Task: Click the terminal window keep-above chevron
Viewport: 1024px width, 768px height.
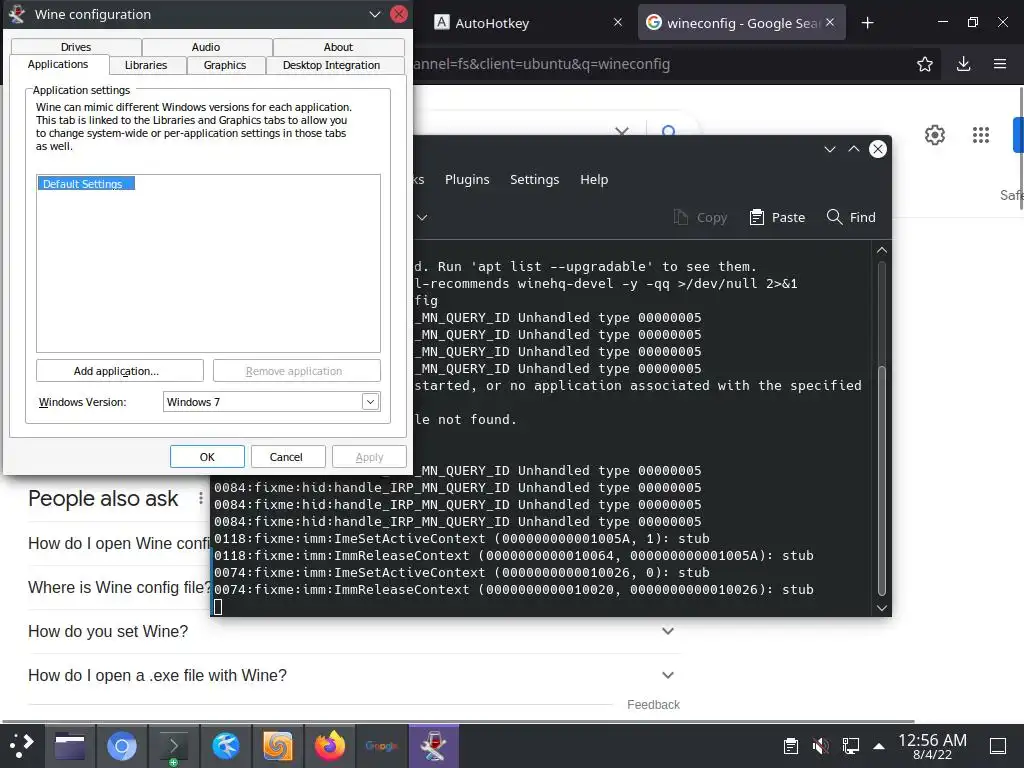Action: pyautogui.click(x=854, y=150)
